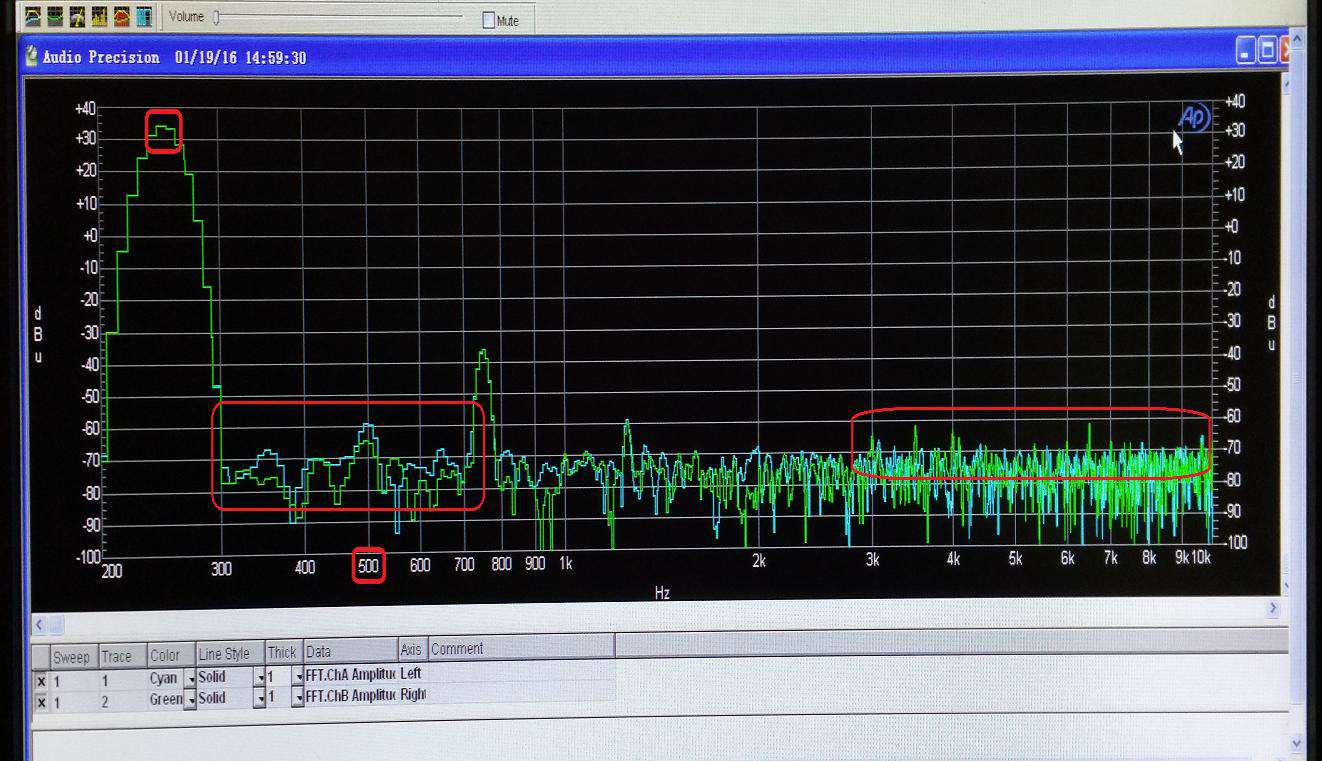This screenshot has width=1322, height=761.
Task: Toggle the X checkbox for trace 1
Action: (41, 681)
